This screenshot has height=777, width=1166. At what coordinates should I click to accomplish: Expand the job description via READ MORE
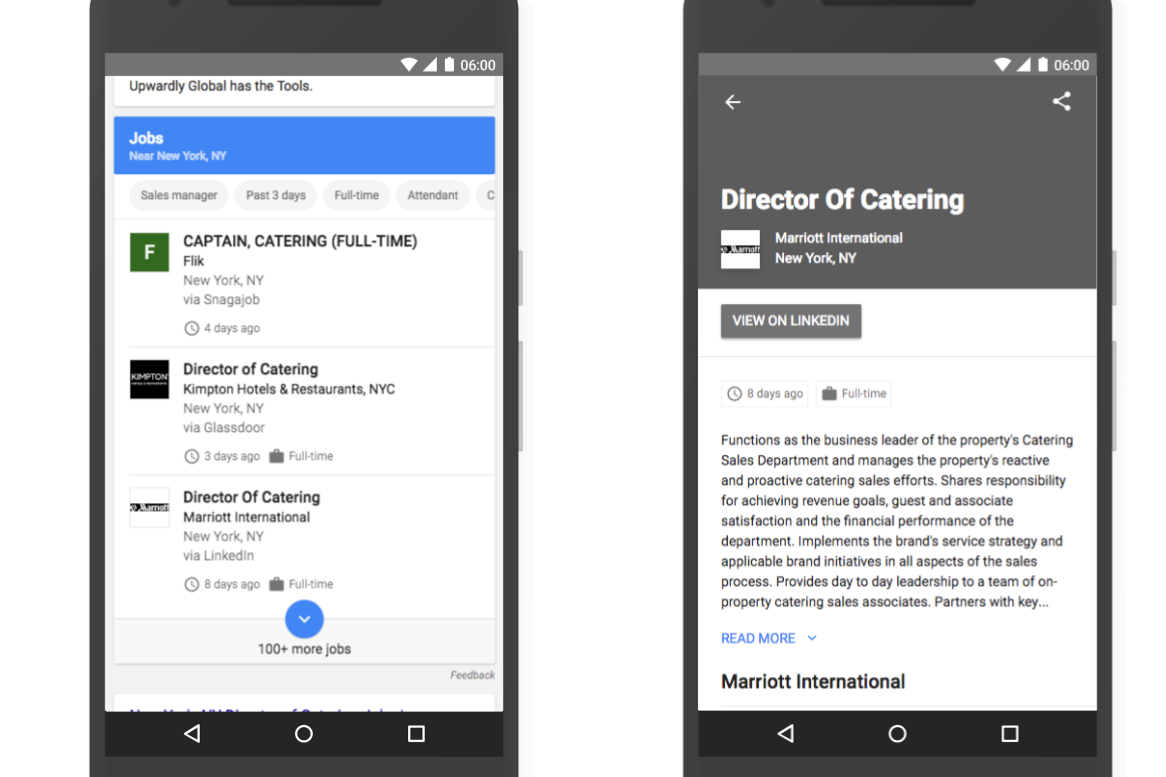[x=758, y=638]
